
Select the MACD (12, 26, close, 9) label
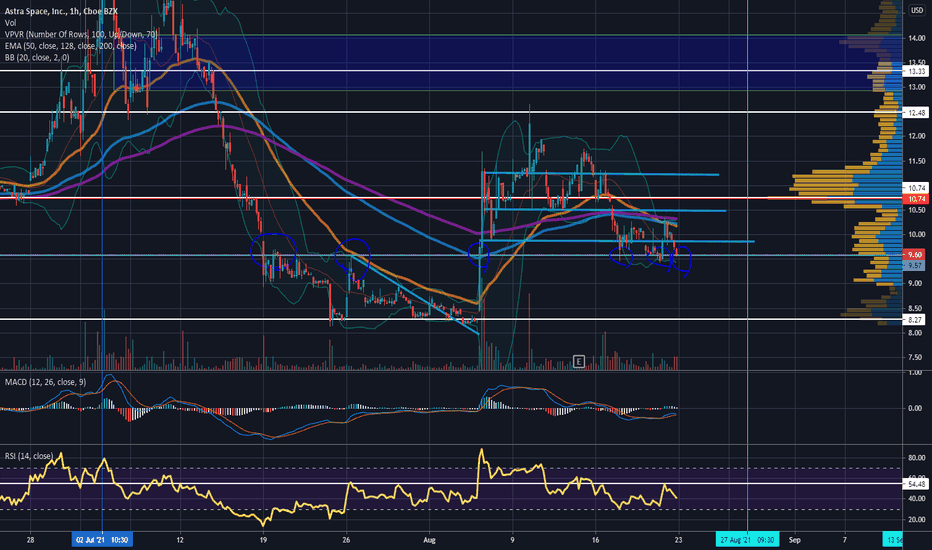click(45, 382)
